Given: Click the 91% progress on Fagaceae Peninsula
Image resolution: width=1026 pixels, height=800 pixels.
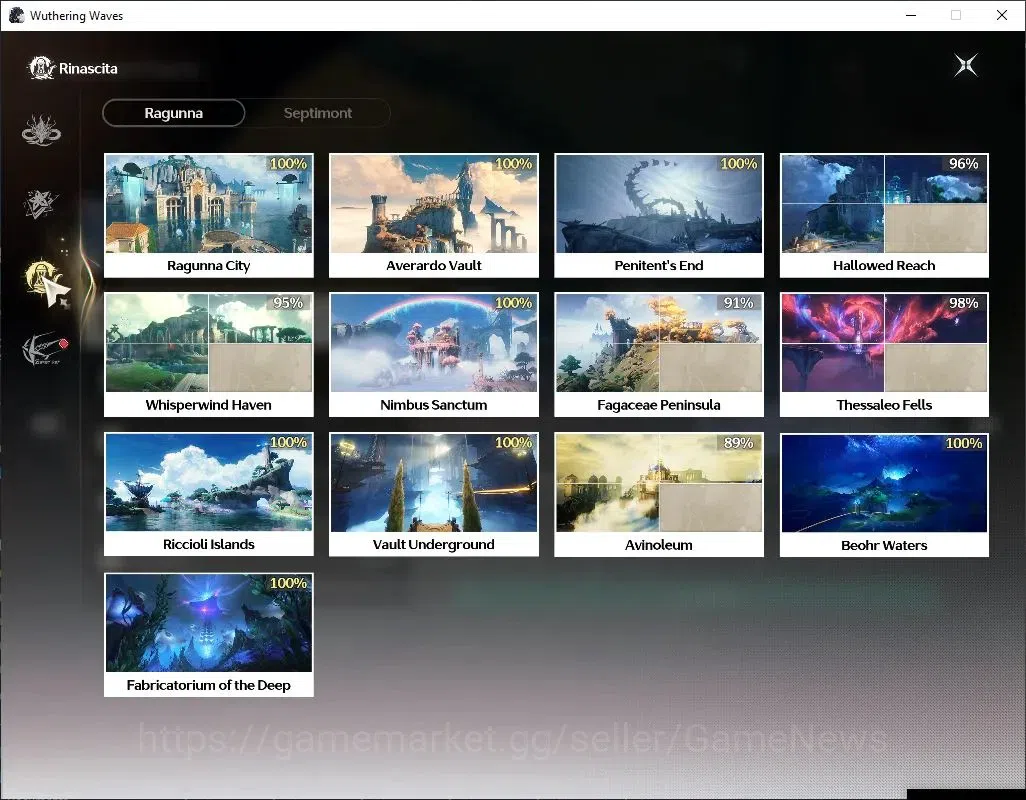Looking at the screenshot, I should (739, 303).
